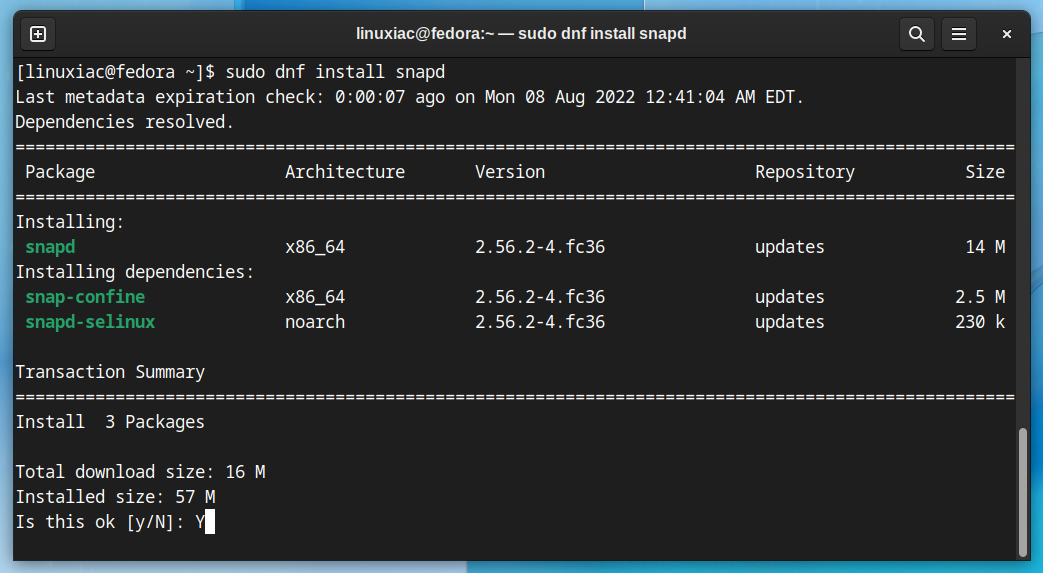Click the 'Package' column header

[x=60, y=172]
